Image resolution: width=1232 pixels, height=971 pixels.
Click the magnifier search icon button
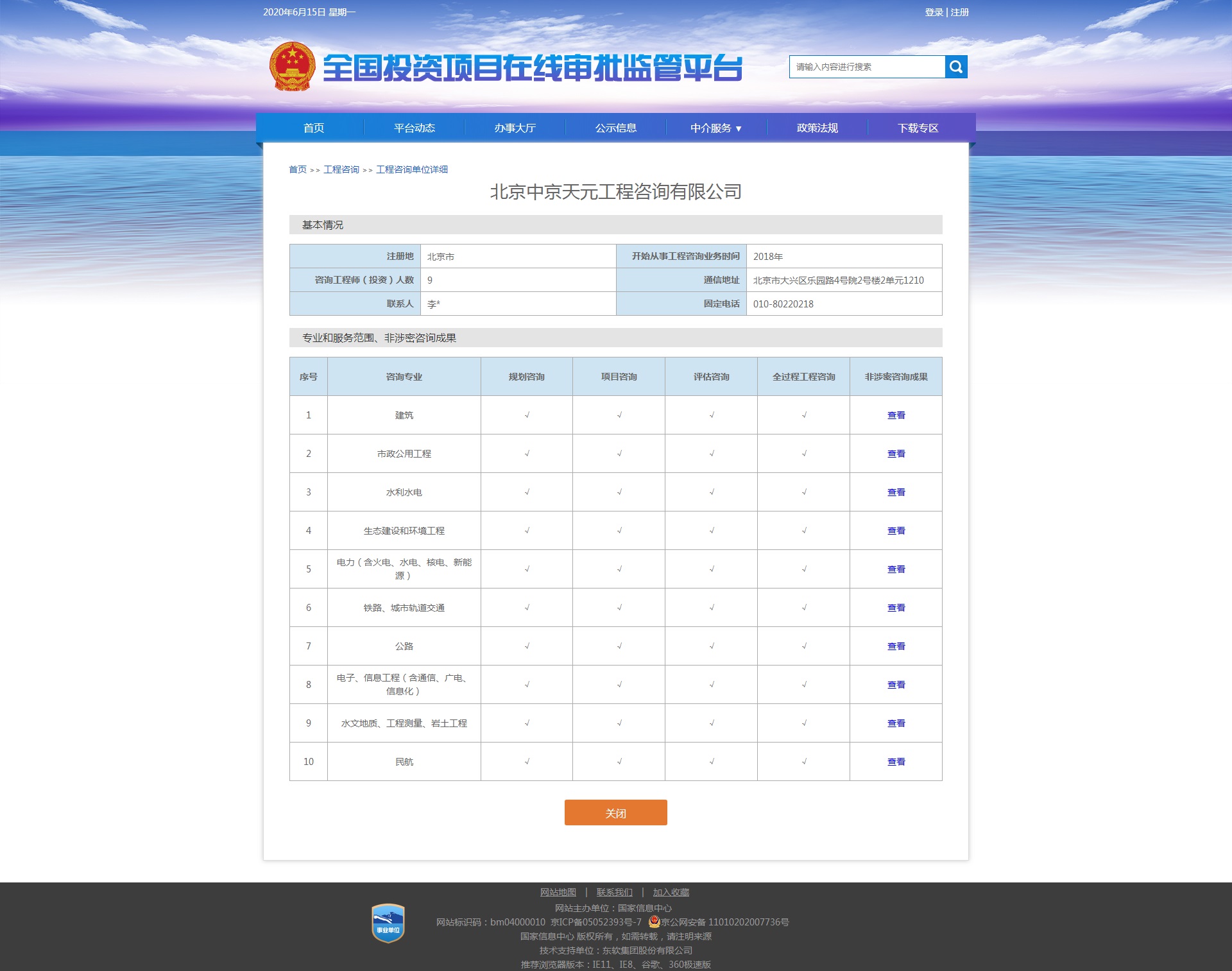pos(955,67)
